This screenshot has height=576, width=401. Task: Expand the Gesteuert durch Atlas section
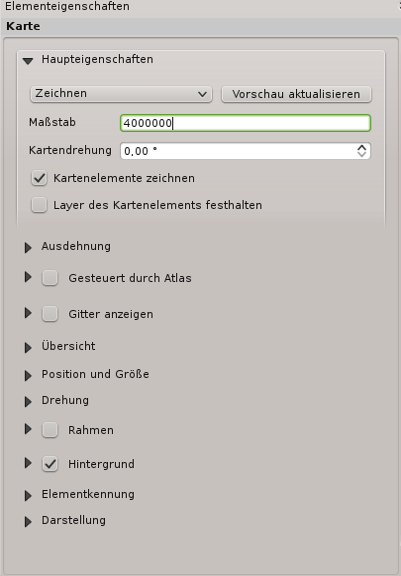coord(28,277)
